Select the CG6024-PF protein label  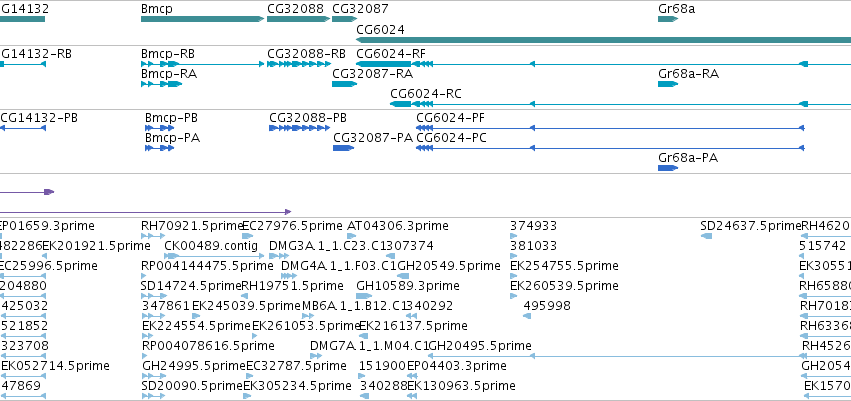click(451, 118)
